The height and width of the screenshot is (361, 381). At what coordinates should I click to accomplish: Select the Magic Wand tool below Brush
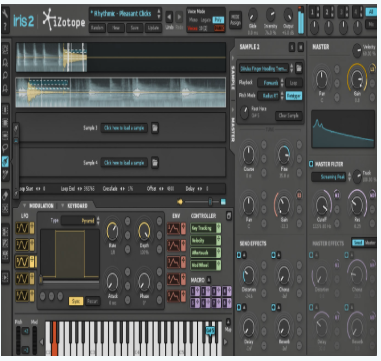coord(5,174)
